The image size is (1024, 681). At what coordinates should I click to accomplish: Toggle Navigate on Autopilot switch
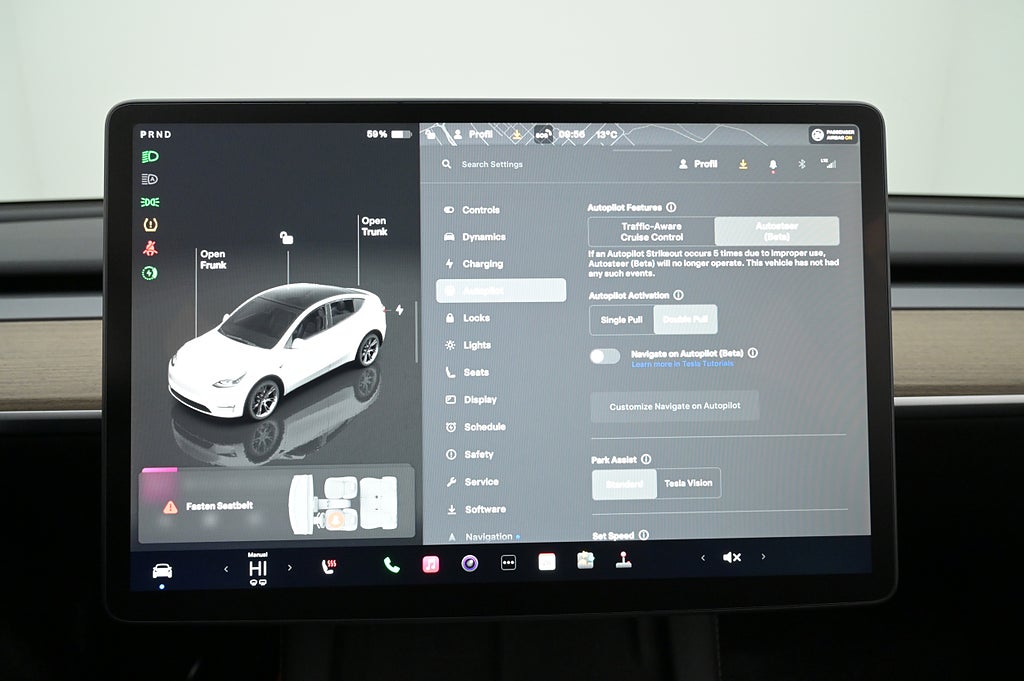click(605, 356)
